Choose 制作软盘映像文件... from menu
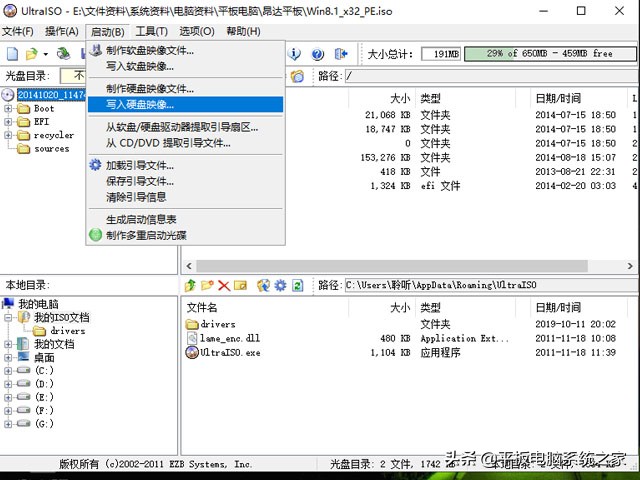This screenshot has width=640, height=480. (x=185, y=51)
